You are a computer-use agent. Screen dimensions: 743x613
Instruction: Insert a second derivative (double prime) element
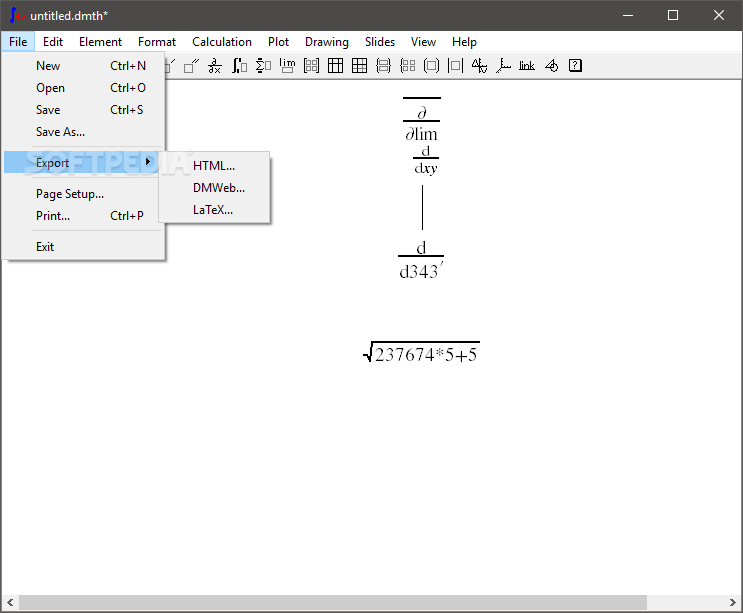(x=191, y=66)
